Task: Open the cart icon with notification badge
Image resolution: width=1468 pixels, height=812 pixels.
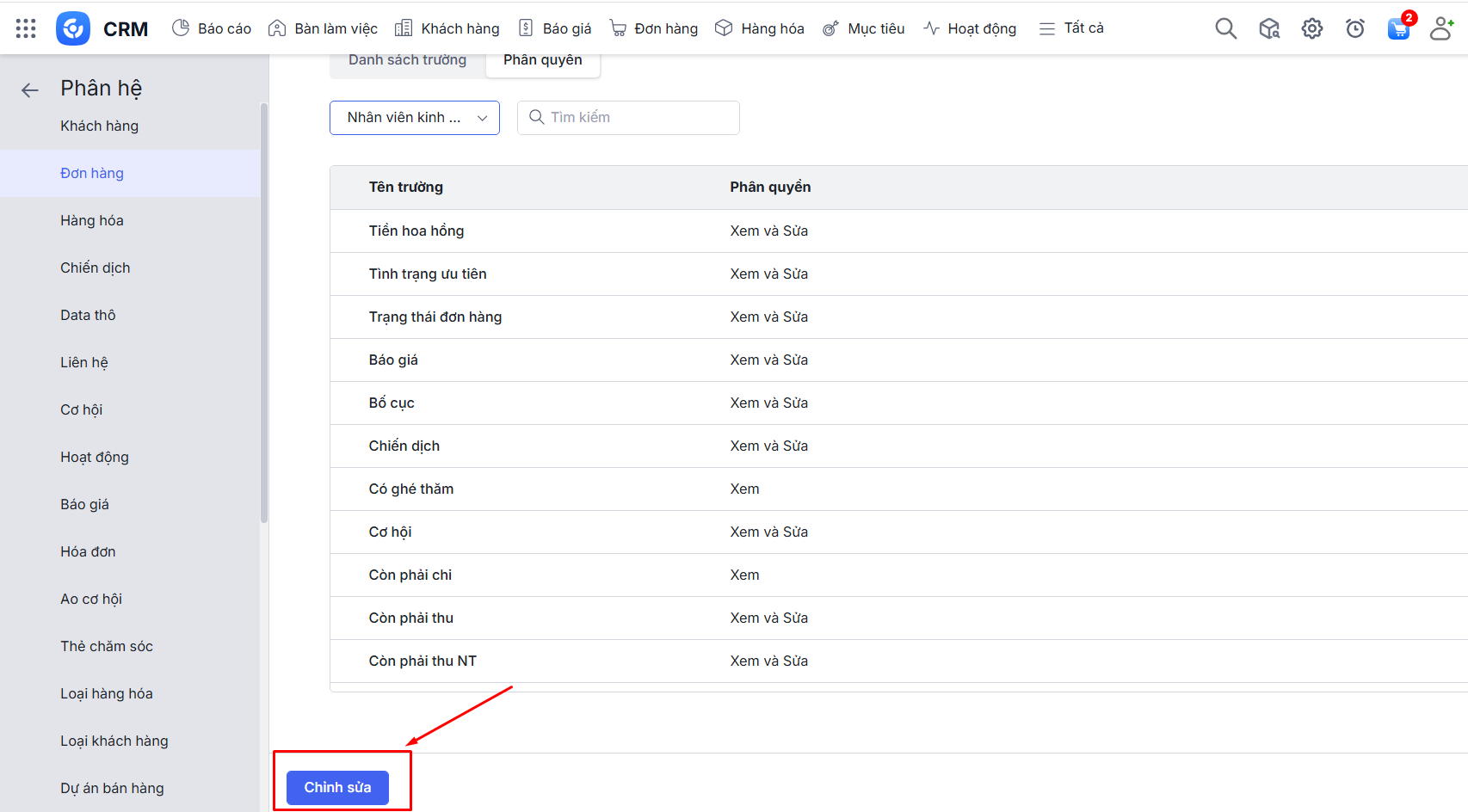Action: click(1398, 28)
